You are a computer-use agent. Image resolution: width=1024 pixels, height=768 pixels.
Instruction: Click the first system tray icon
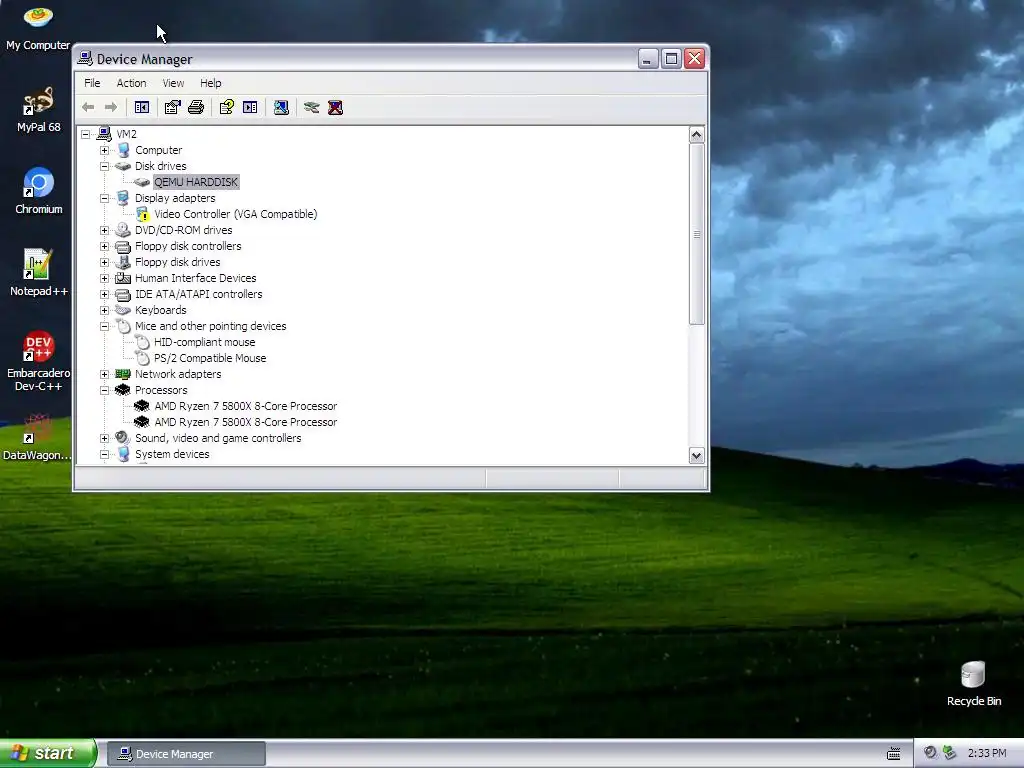[x=930, y=753]
